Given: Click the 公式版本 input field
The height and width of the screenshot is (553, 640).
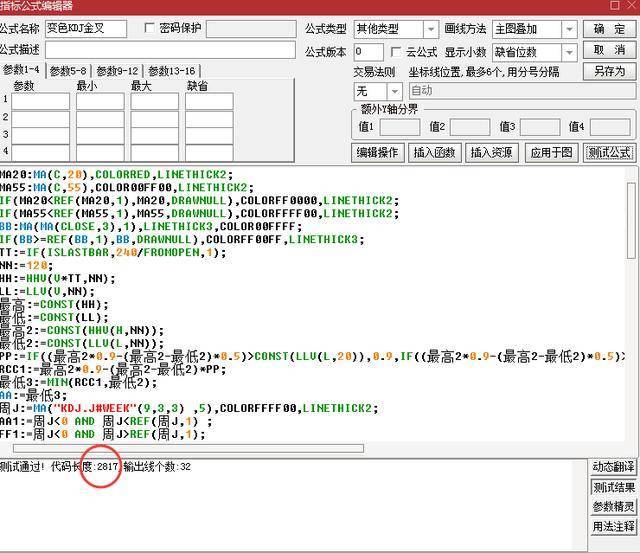Looking at the screenshot, I should pyautogui.click(x=369, y=52).
